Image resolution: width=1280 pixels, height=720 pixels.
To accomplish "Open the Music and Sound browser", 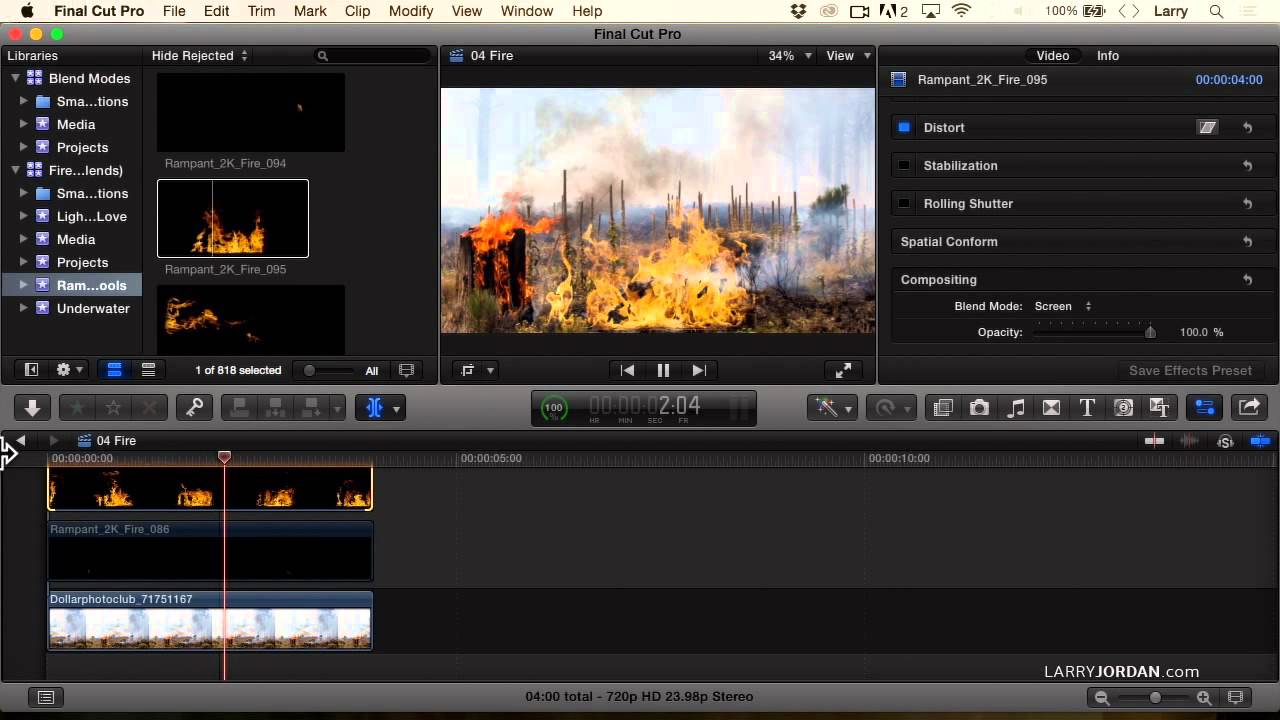I will [1015, 407].
